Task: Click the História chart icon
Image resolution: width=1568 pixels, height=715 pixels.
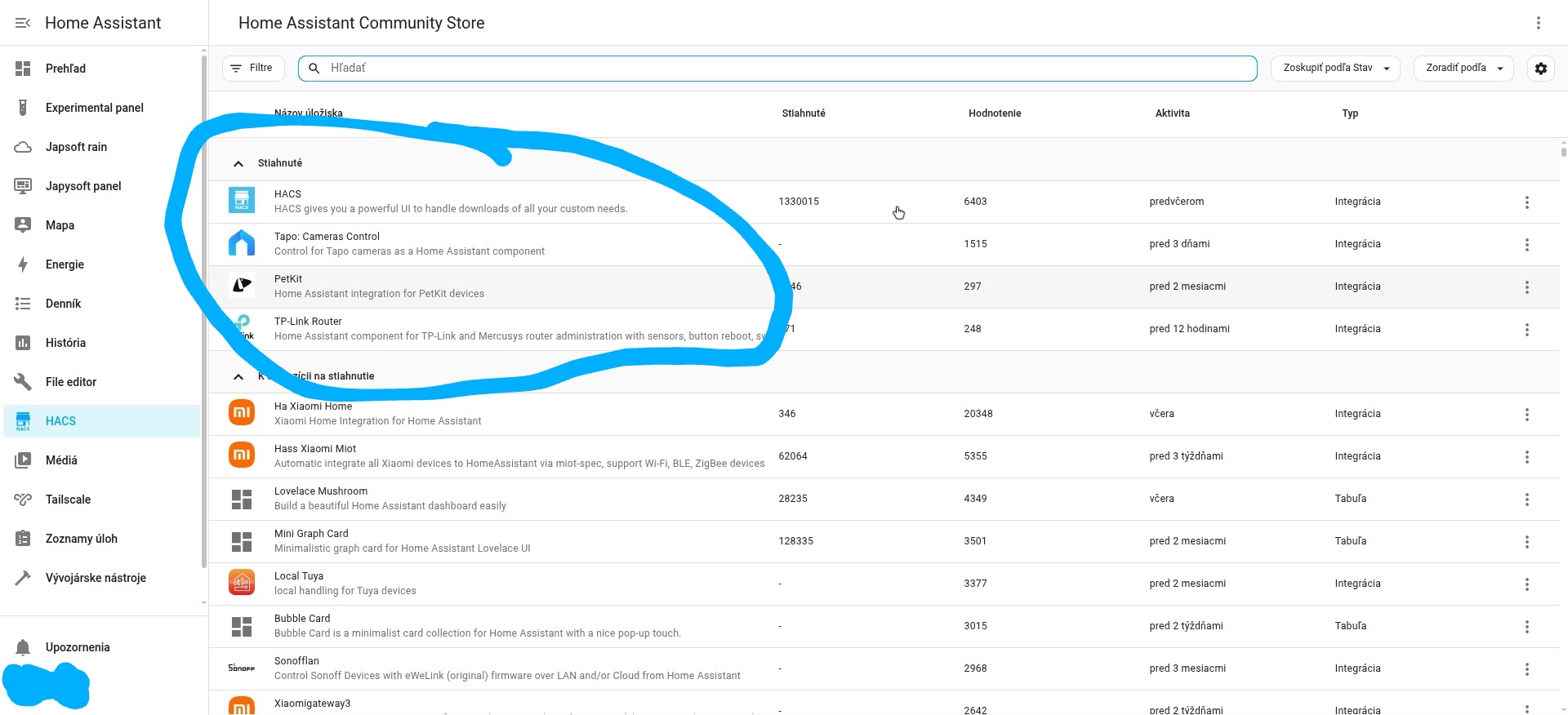Action: pyautogui.click(x=23, y=343)
